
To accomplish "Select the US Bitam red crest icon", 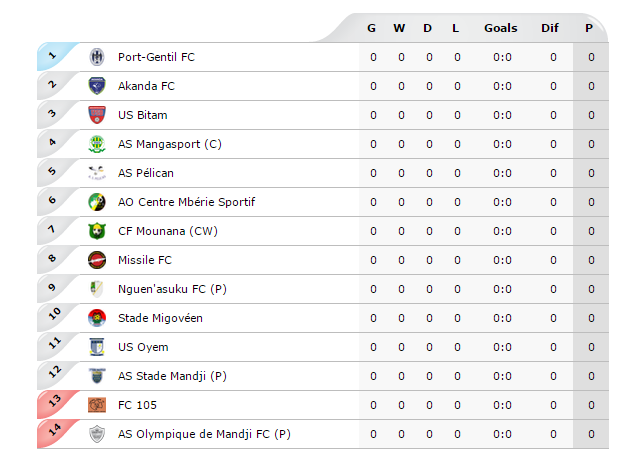I will point(97,115).
